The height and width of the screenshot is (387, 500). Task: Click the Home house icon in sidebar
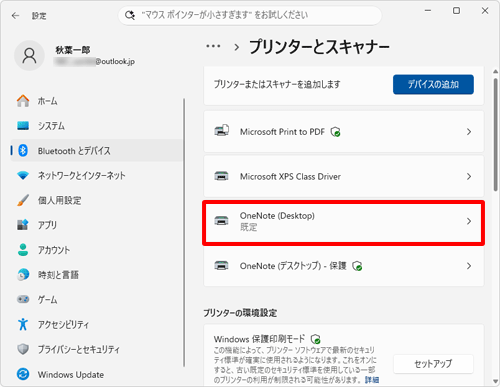coord(23,101)
